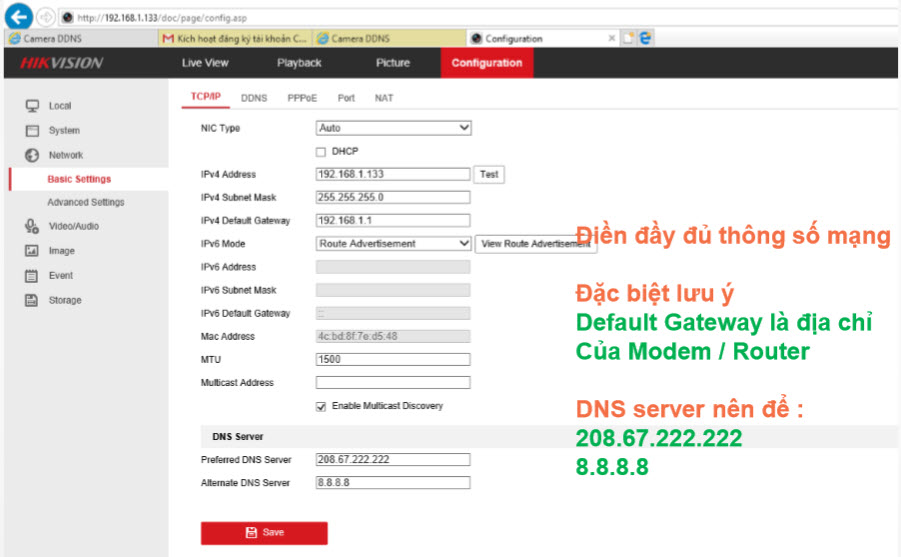Open the System settings section
Screen dimensions: 901x557
pyautogui.click(x=64, y=130)
